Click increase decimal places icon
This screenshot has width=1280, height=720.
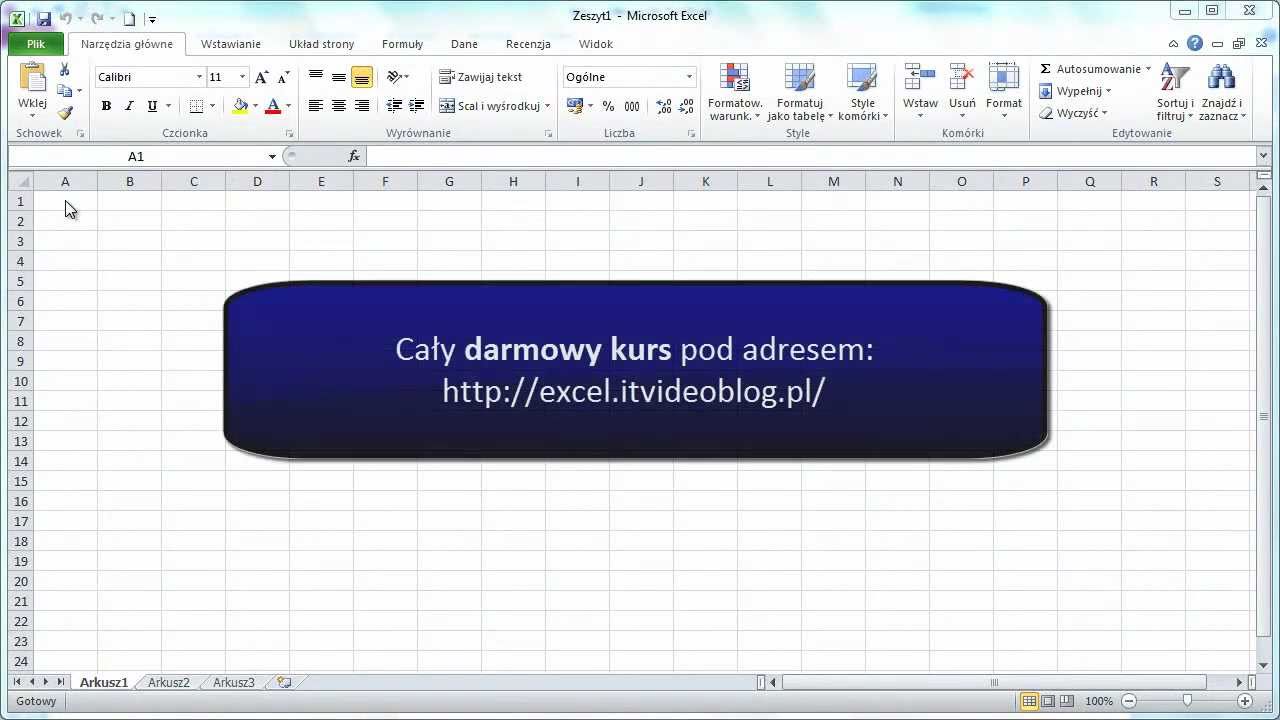[x=664, y=106]
